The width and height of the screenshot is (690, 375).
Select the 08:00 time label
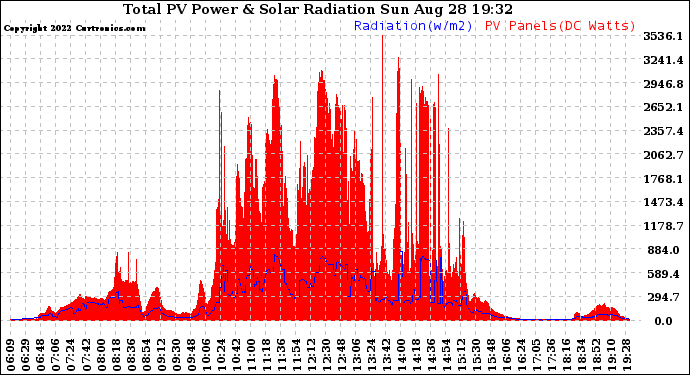(x=101, y=355)
